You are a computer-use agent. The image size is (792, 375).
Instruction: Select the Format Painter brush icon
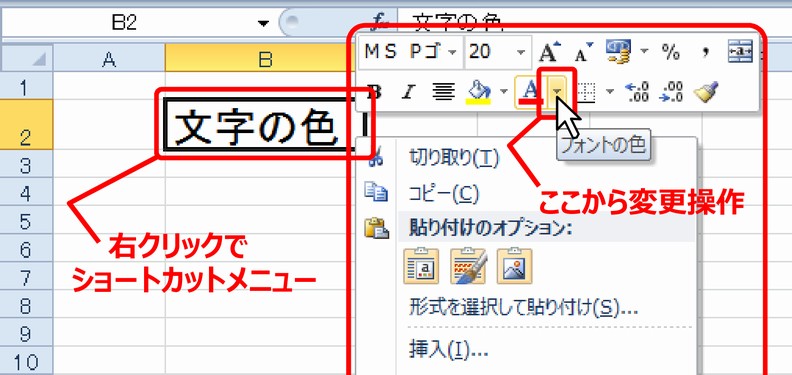pyautogui.click(x=706, y=92)
